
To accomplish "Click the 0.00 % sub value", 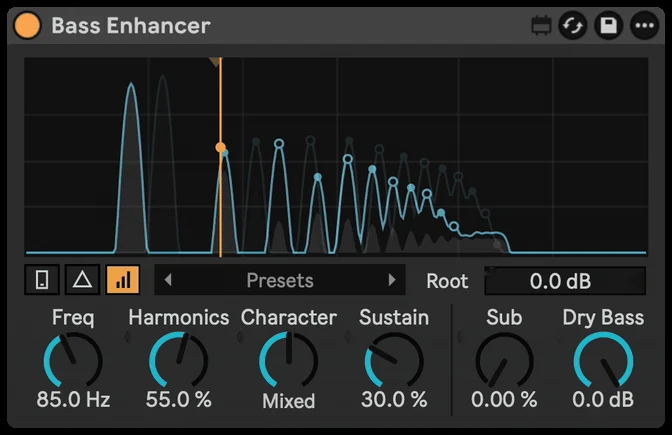I will [504, 399].
